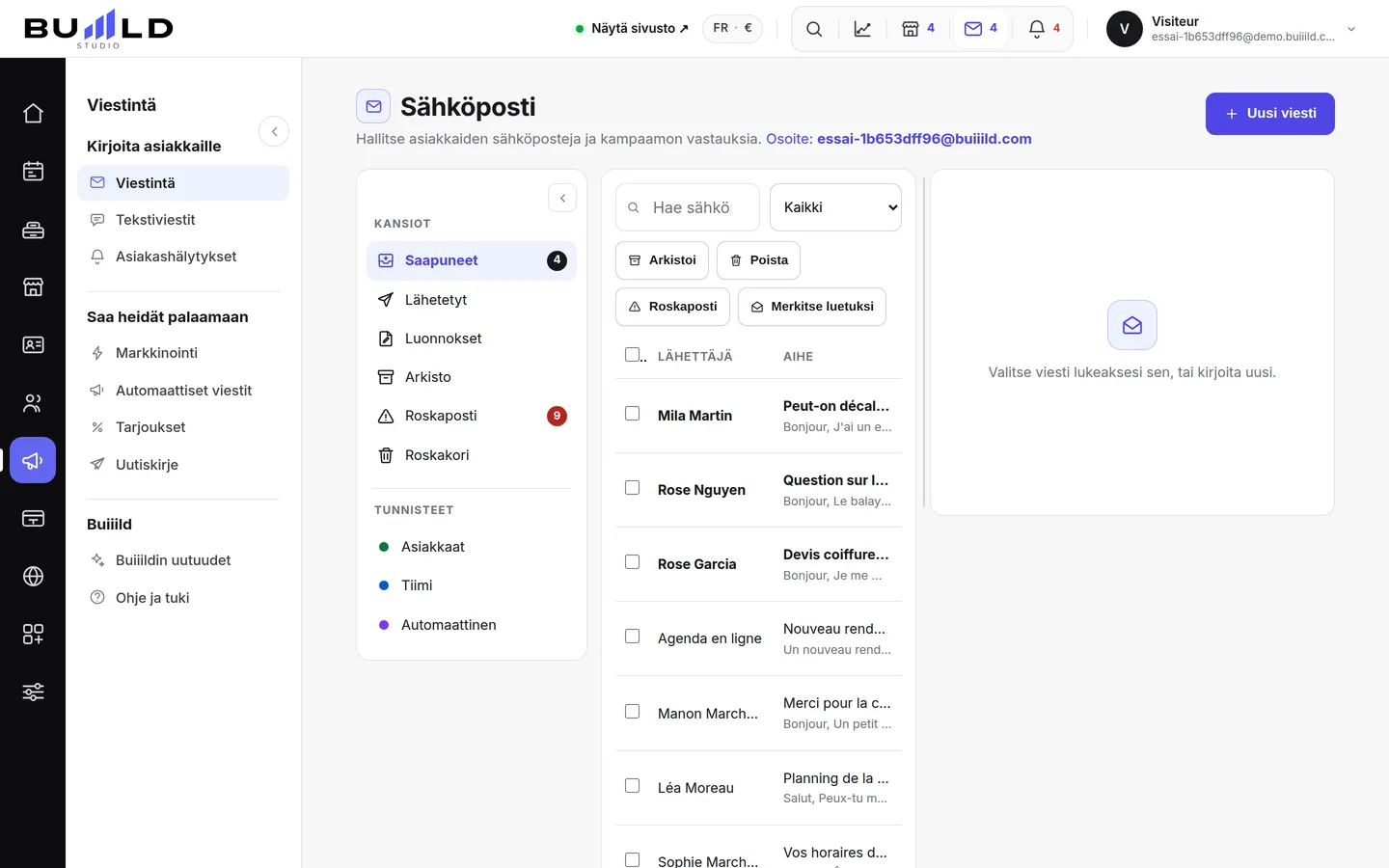
Task: Filter by the Asiakkaat tag
Action: click(x=472, y=547)
